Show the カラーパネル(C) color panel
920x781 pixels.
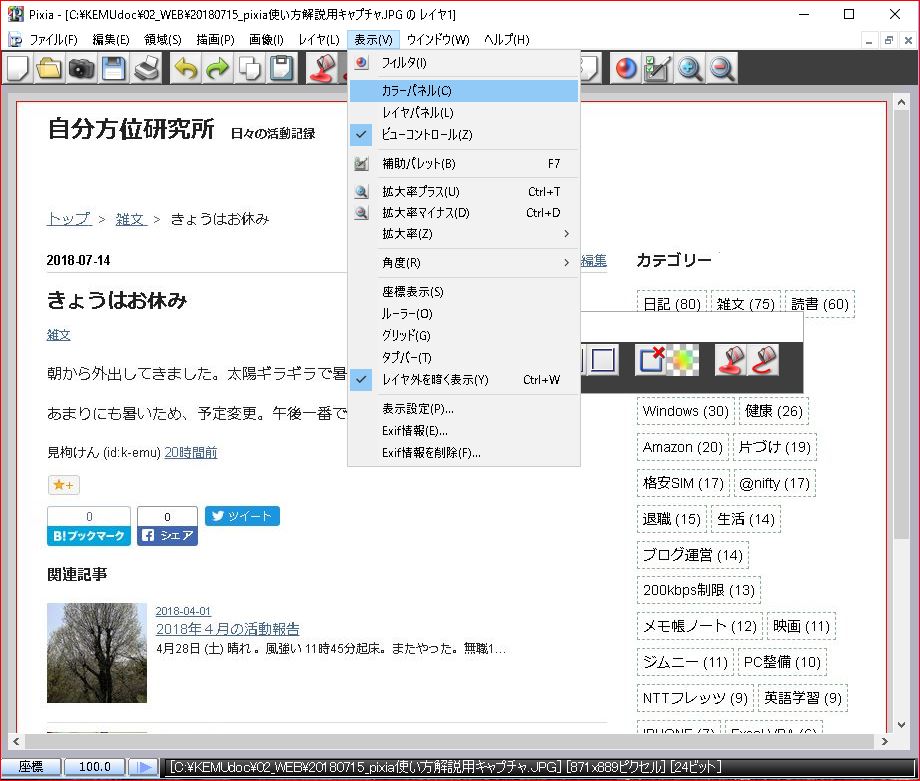pyautogui.click(x=464, y=91)
